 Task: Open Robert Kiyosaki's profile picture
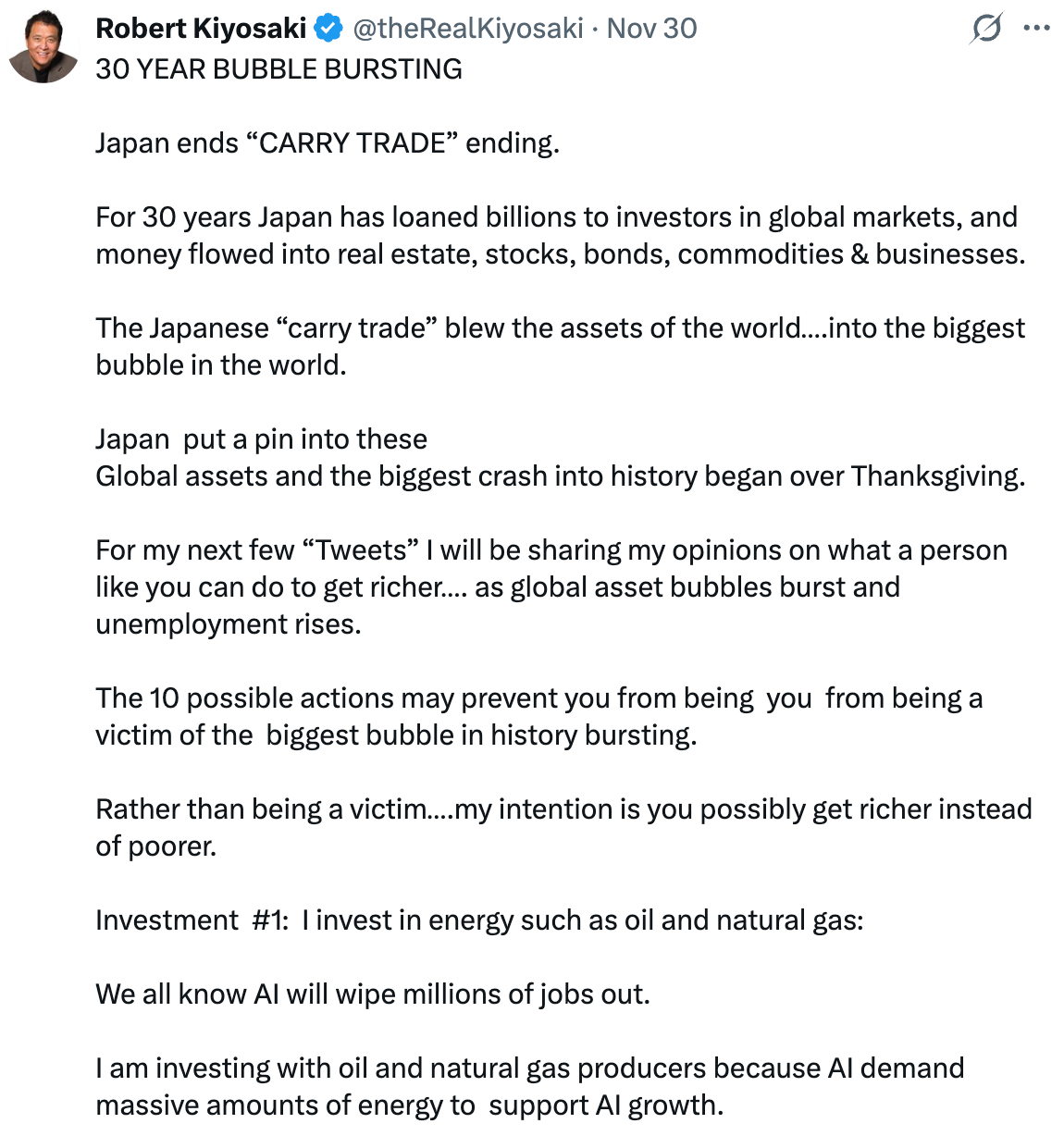coord(43,46)
